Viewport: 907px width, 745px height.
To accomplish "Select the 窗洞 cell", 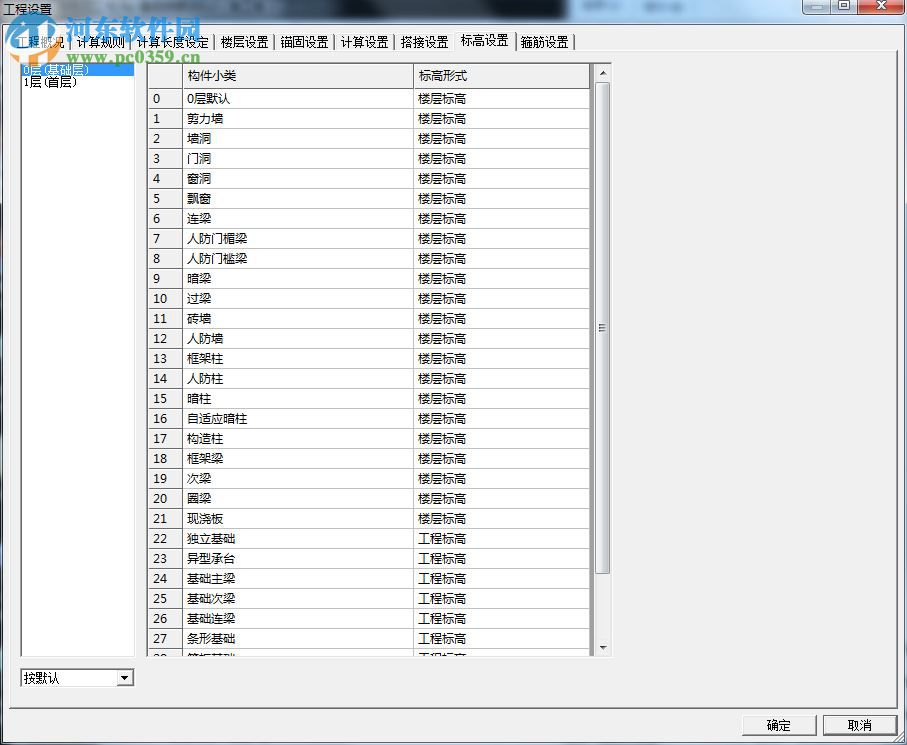I will 298,179.
